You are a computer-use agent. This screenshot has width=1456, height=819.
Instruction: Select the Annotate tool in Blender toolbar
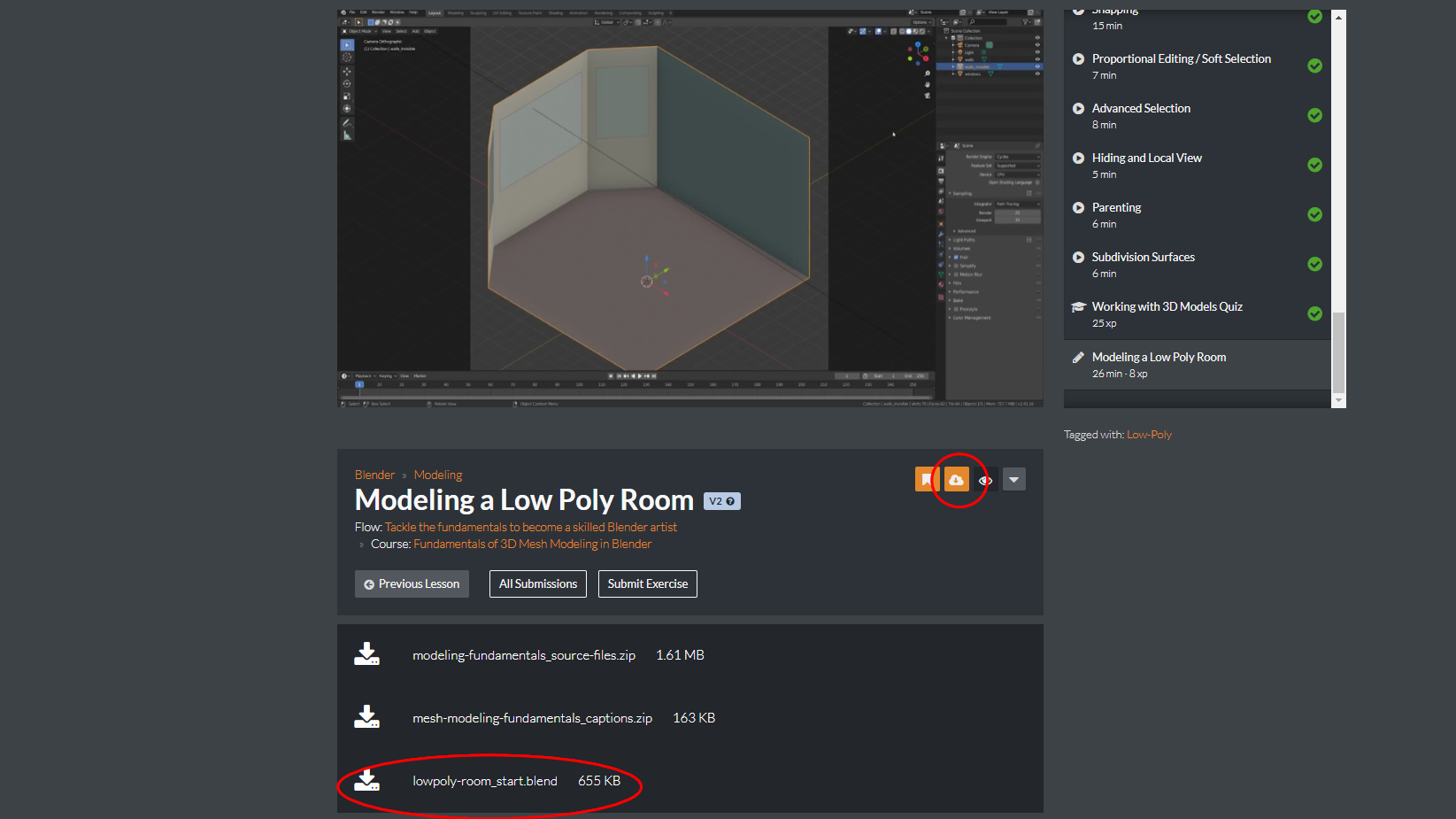[347, 123]
